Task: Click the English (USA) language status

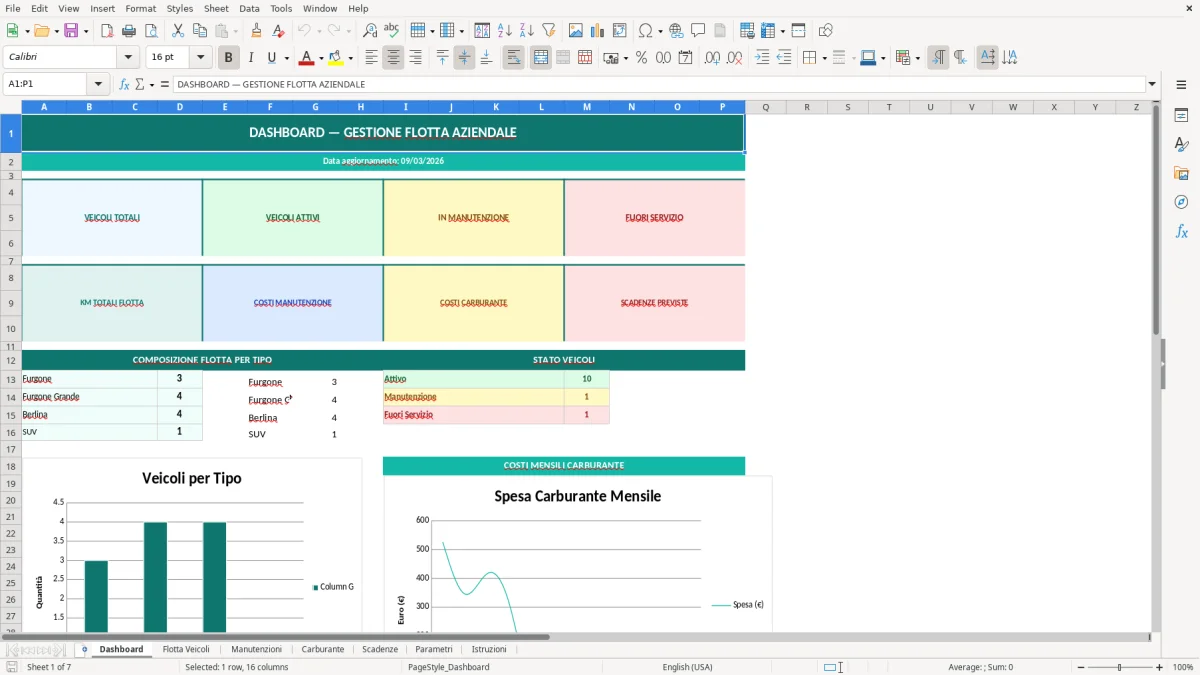Action: click(687, 667)
